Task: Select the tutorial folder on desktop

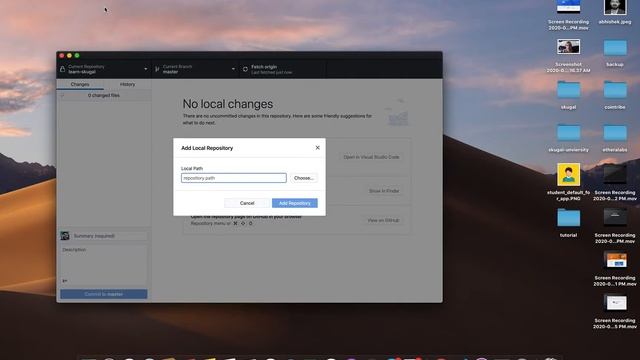Action: click(x=568, y=223)
